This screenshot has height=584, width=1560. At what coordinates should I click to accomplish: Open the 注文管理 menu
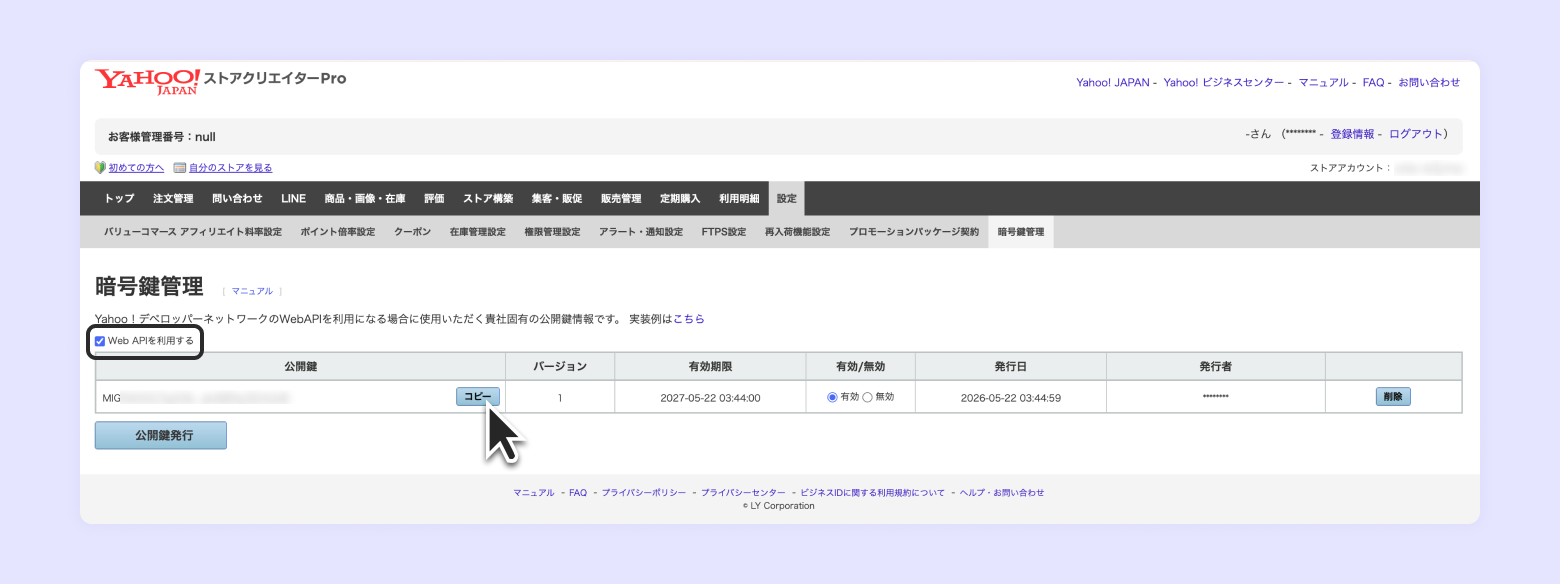pos(173,199)
